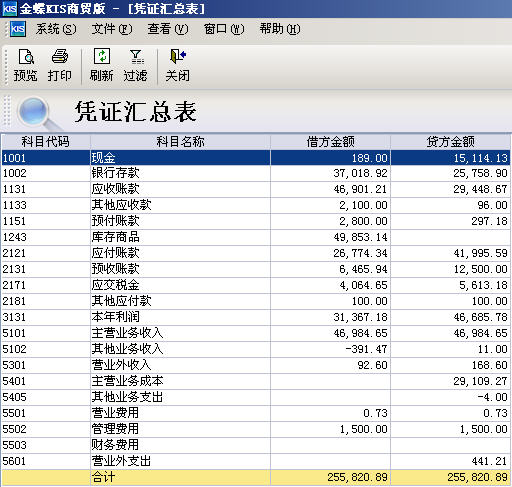The width and height of the screenshot is (512, 487).
Task: Click the 打印 print icon
Action: tap(60, 57)
